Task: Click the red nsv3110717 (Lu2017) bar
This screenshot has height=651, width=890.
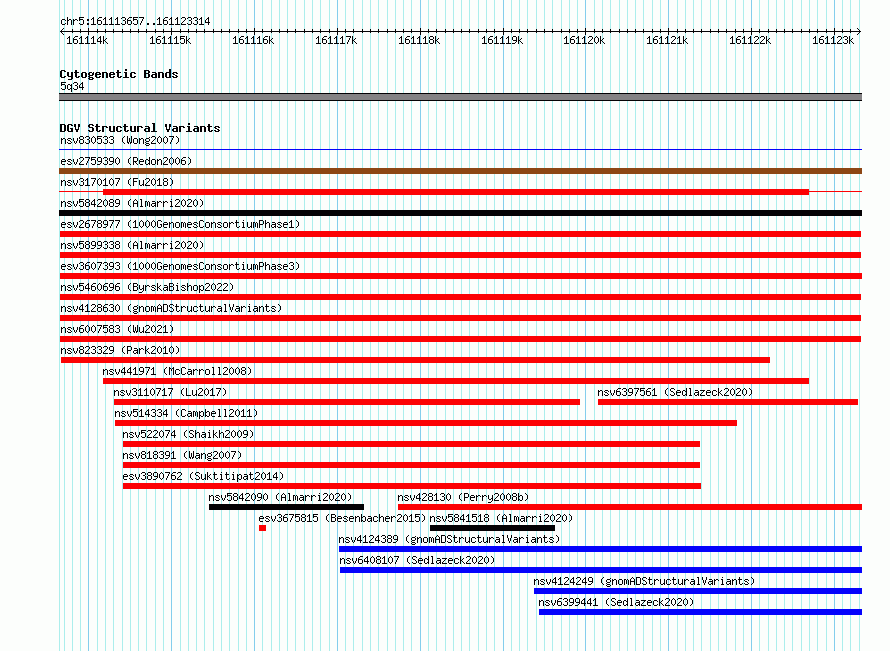Action: tap(347, 402)
